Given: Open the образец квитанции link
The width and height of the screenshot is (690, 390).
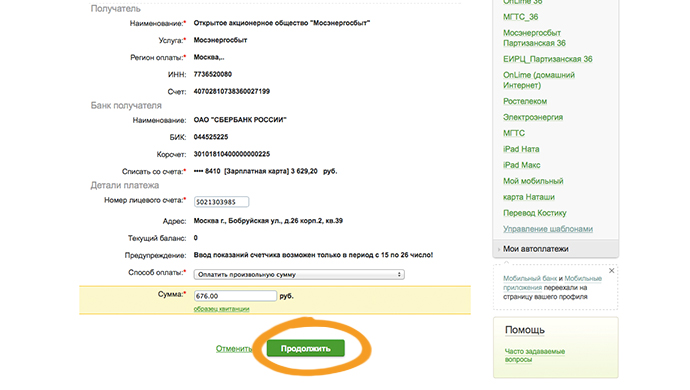Looking at the screenshot, I should 221,309.
